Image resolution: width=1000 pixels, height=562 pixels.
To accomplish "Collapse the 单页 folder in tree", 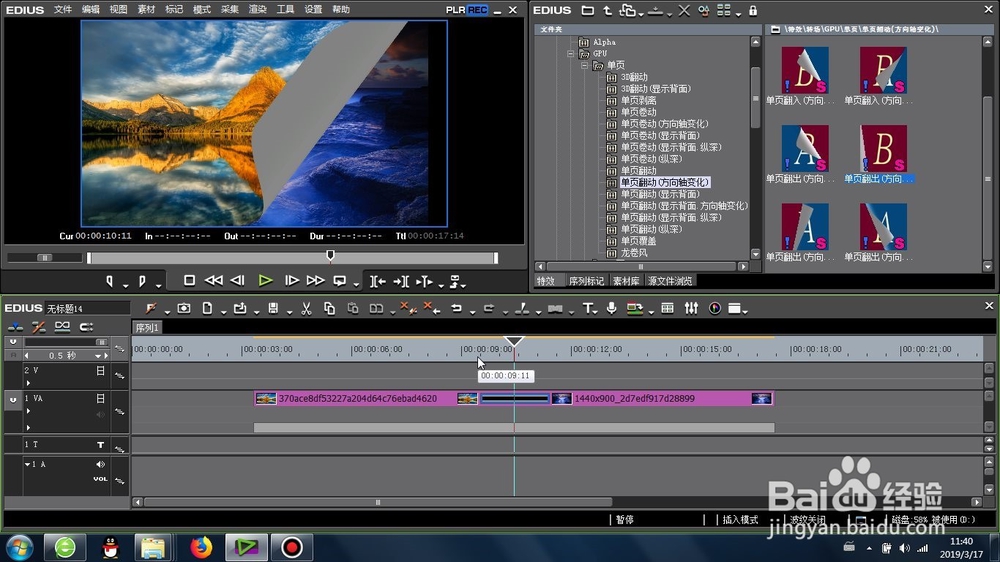I will click(584, 65).
